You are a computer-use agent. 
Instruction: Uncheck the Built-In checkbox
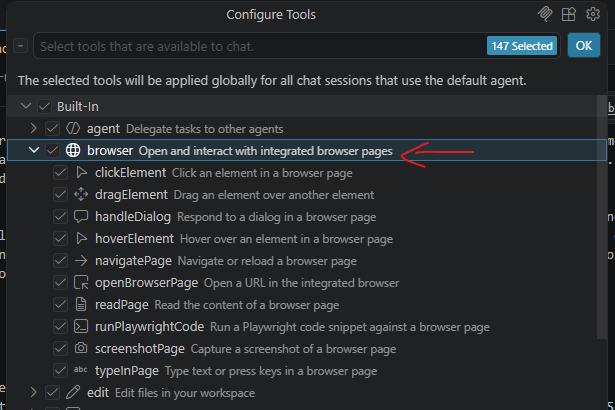44,106
